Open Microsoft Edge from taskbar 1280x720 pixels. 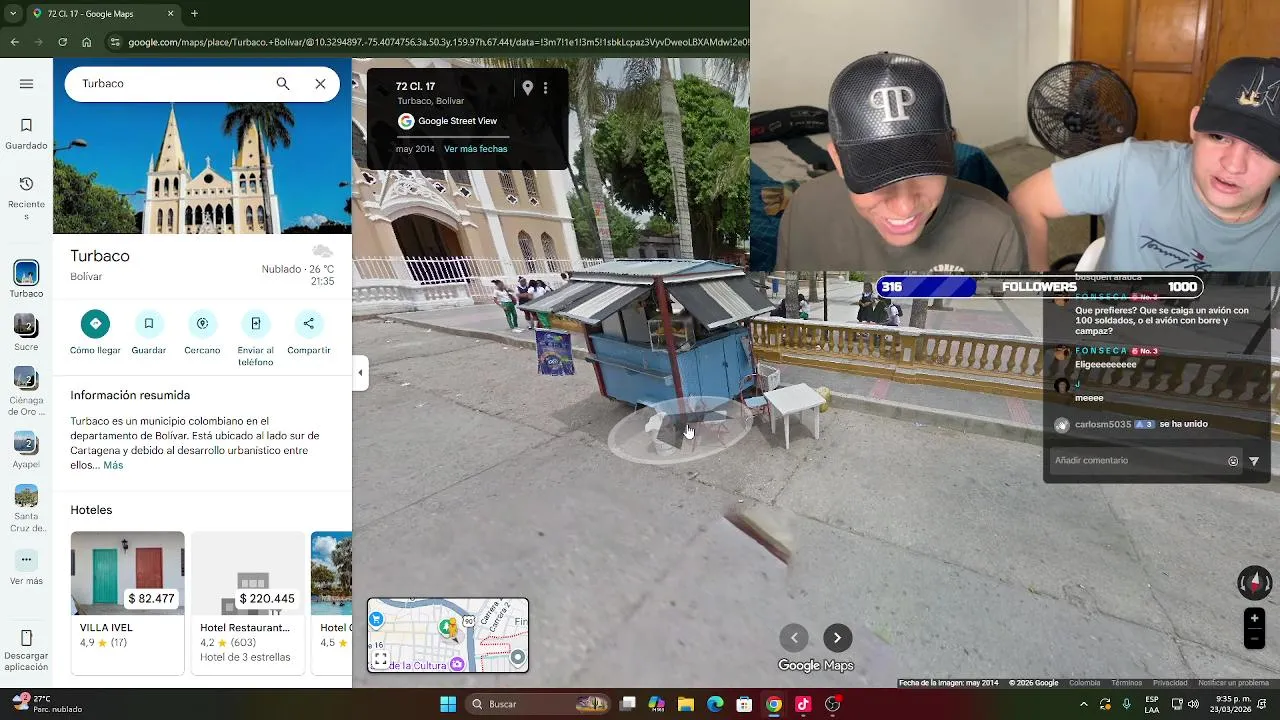(x=715, y=704)
